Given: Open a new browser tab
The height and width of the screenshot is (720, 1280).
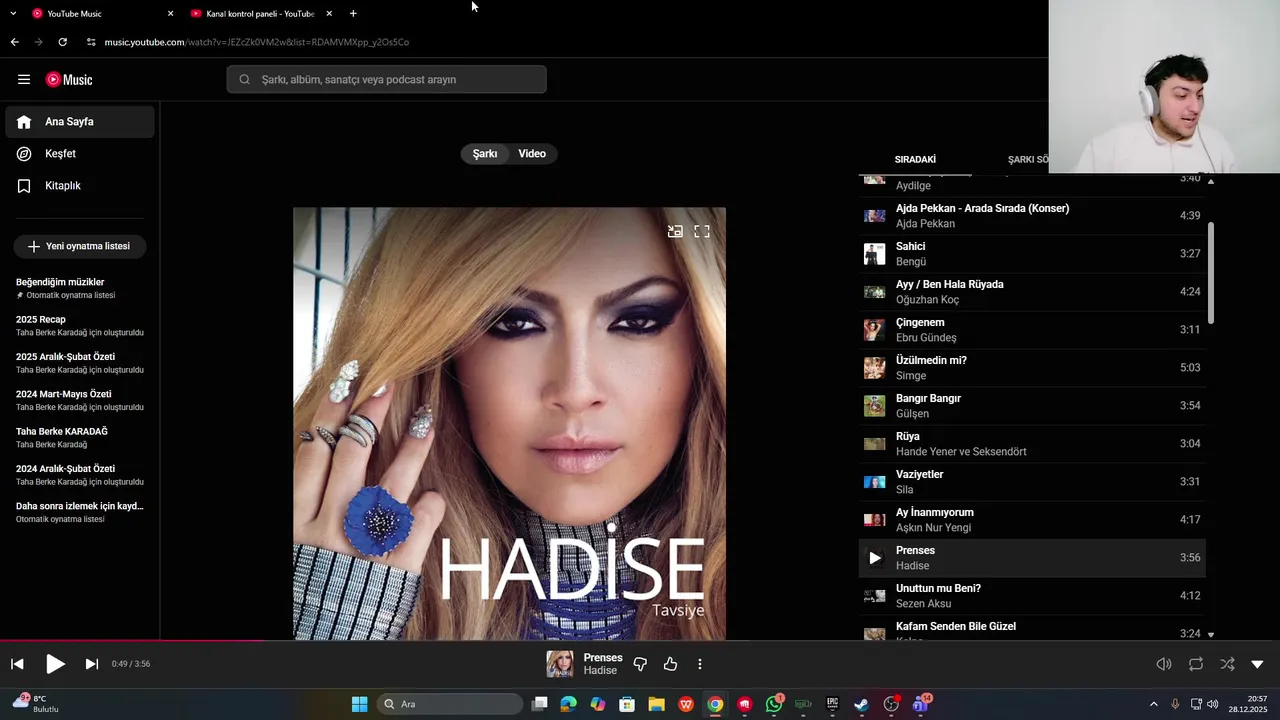Looking at the screenshot, I should (353, 14).
